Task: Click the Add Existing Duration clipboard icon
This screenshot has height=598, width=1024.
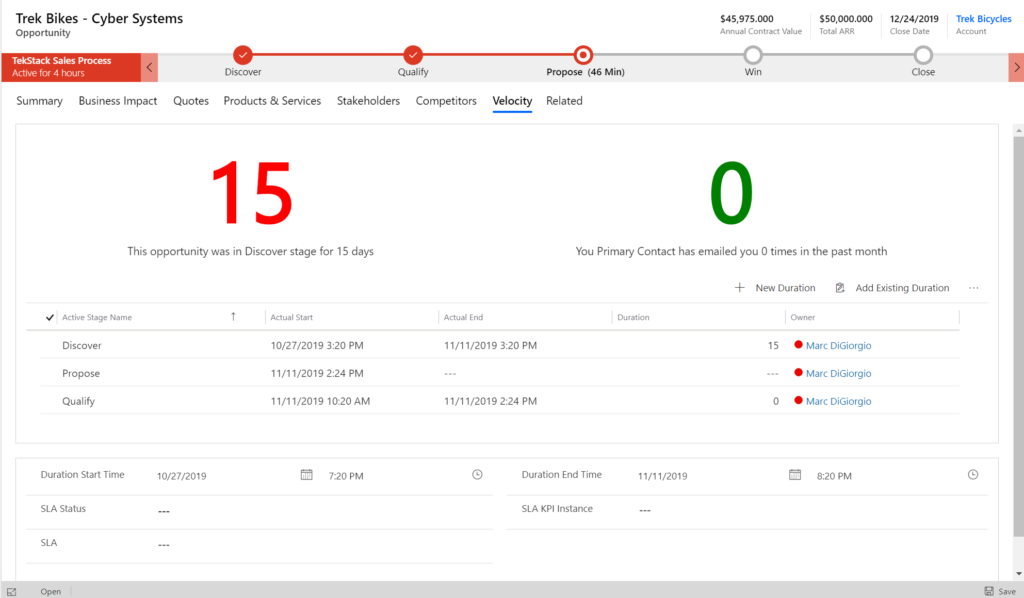Action: (x=840, y=287)
